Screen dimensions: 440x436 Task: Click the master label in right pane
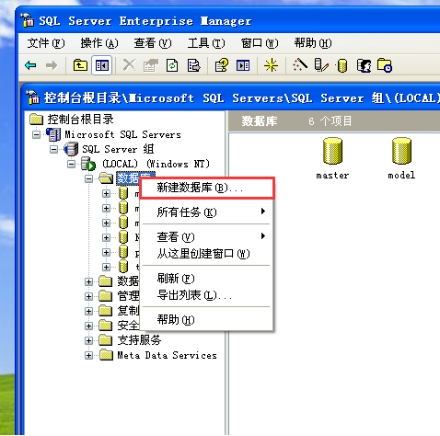(x=333, y=175)
